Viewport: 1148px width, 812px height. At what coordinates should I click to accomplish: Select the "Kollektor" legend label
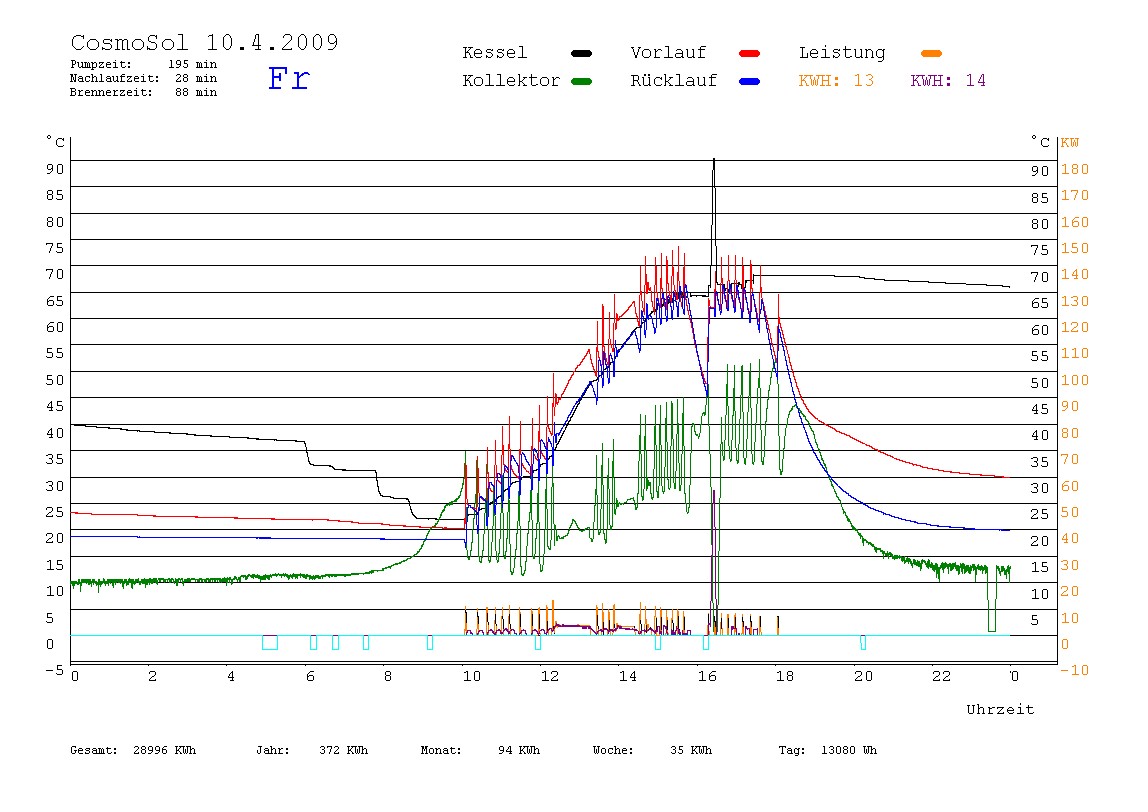tap(510, 81)
